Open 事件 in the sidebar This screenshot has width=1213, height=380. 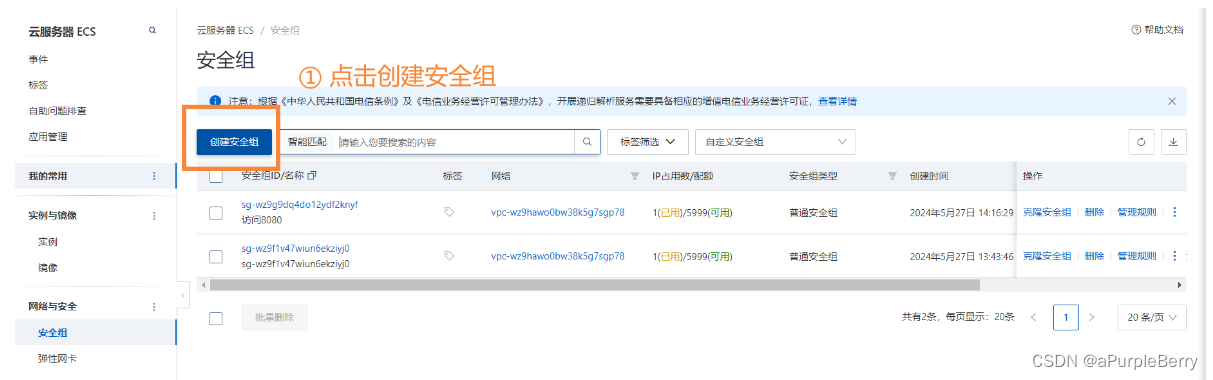(x=38, y=59)
